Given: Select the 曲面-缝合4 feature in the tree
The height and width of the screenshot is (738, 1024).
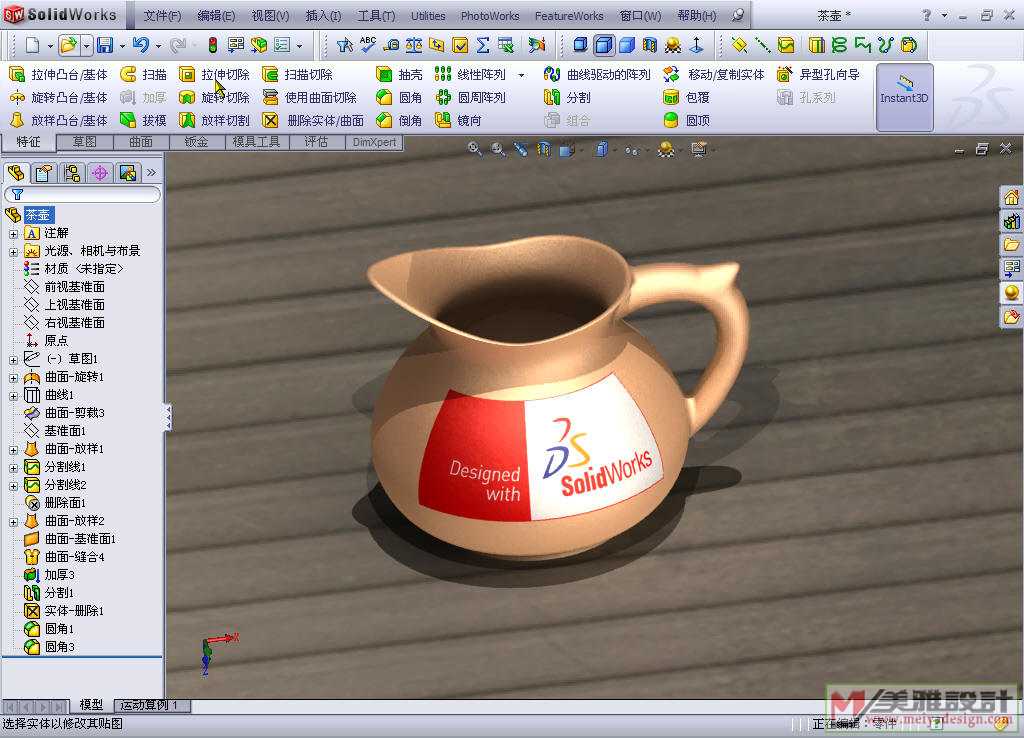Looking at the screenshot, I should (x=74, y=557).
